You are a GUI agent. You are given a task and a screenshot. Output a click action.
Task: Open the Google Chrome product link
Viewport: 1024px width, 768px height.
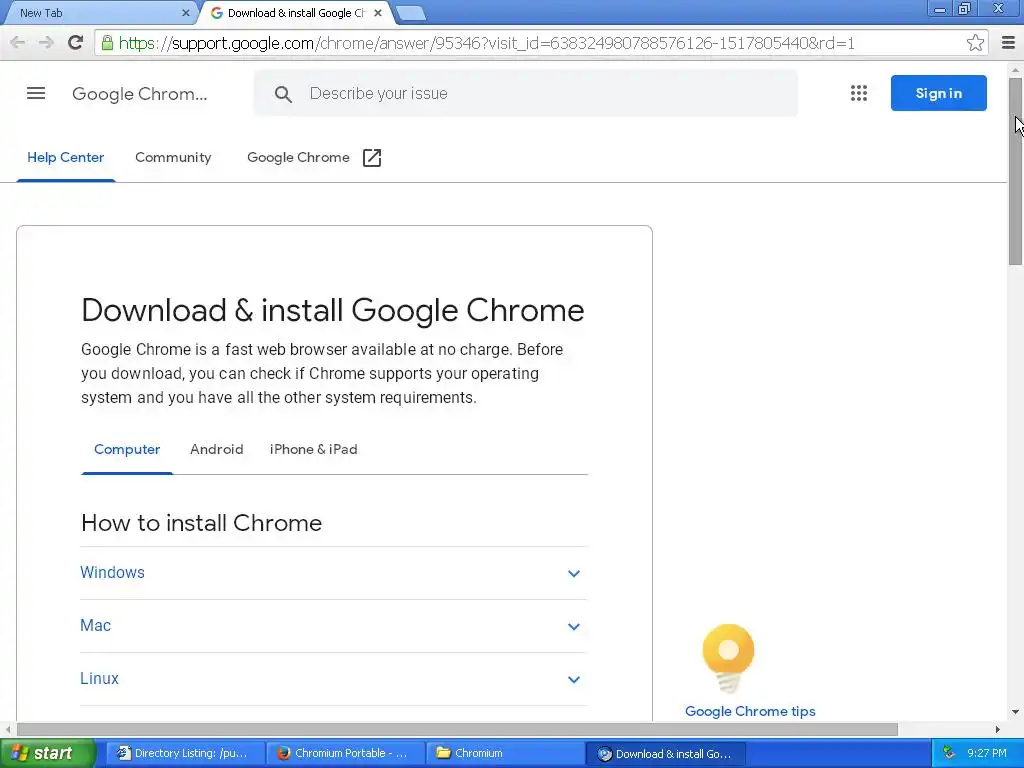(x=298, y=157)
